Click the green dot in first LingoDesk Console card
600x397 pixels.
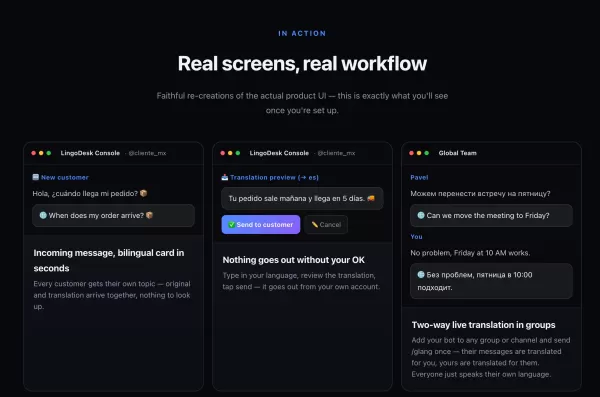tap(49, 153)
